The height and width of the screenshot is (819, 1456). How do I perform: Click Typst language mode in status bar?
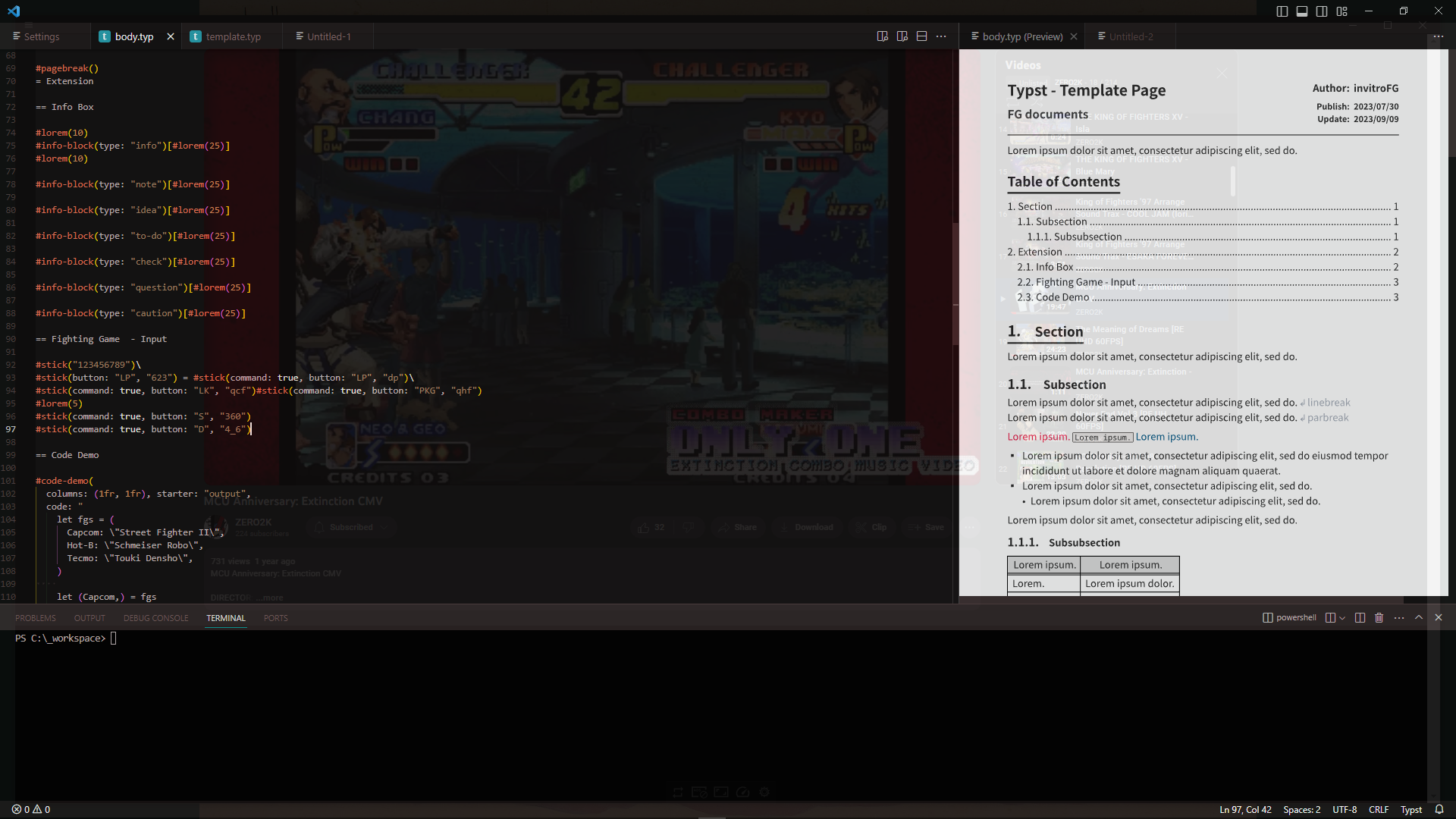[1410, 809]
